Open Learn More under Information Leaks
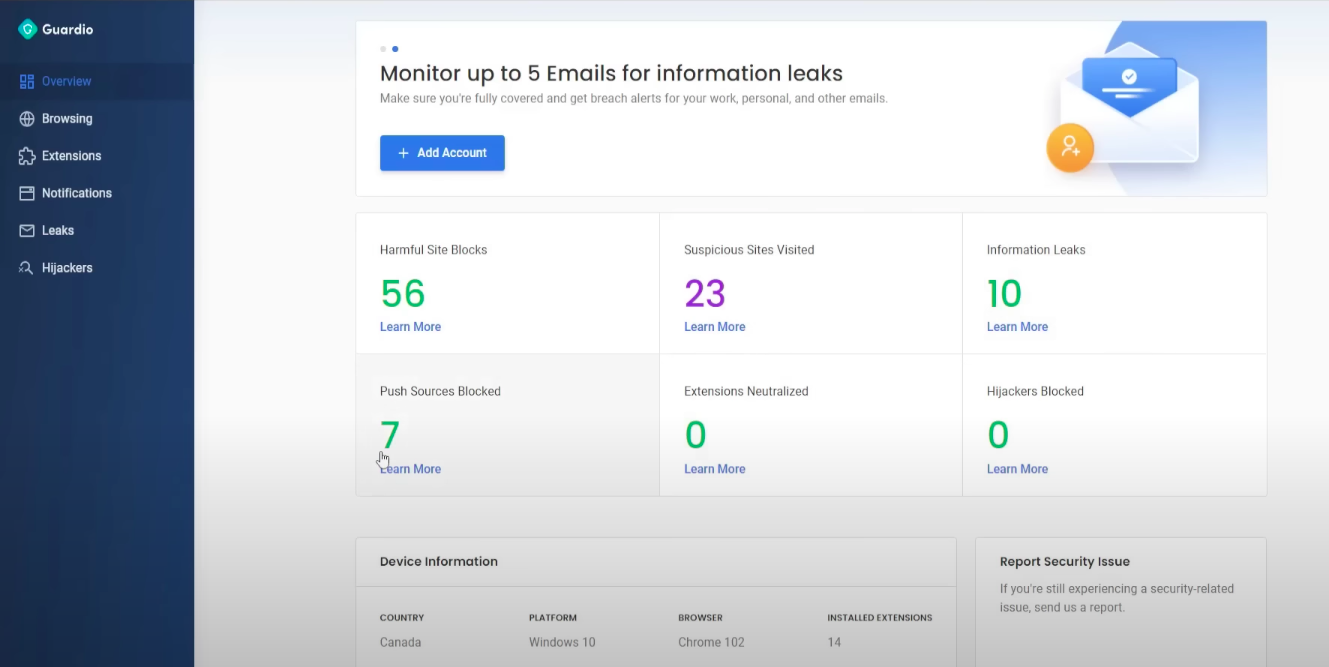1329x667 pixels. 1017,327
